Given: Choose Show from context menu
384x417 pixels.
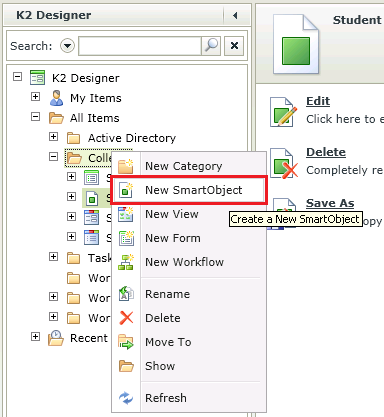Looking at the screenshot, I should point(189,366).
